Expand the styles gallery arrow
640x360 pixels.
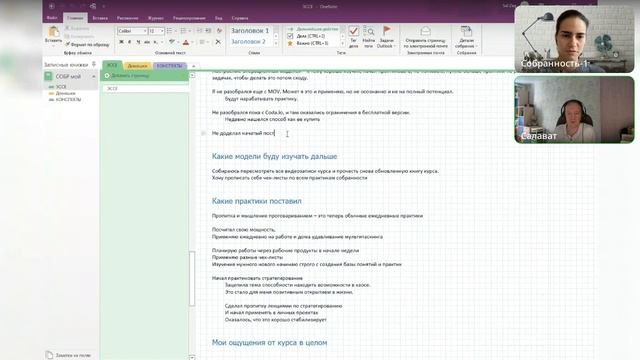pyautogui.click(x=276, y=44)
